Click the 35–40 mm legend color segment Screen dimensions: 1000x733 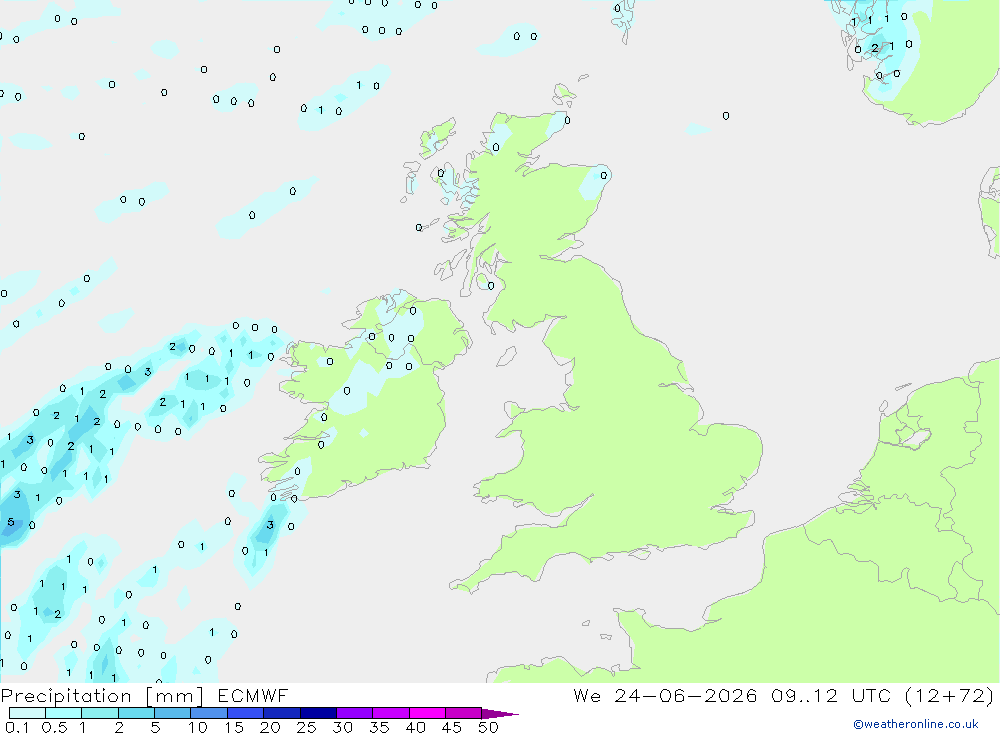[x=391, y=713]
